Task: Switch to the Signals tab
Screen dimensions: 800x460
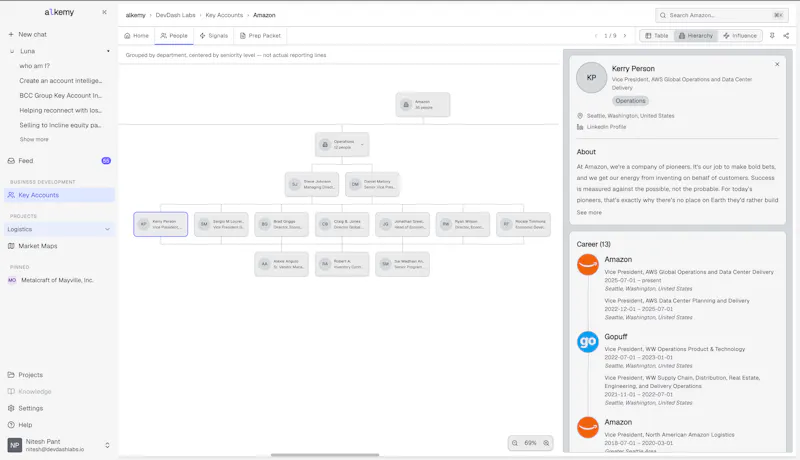Action: point(214,36)
